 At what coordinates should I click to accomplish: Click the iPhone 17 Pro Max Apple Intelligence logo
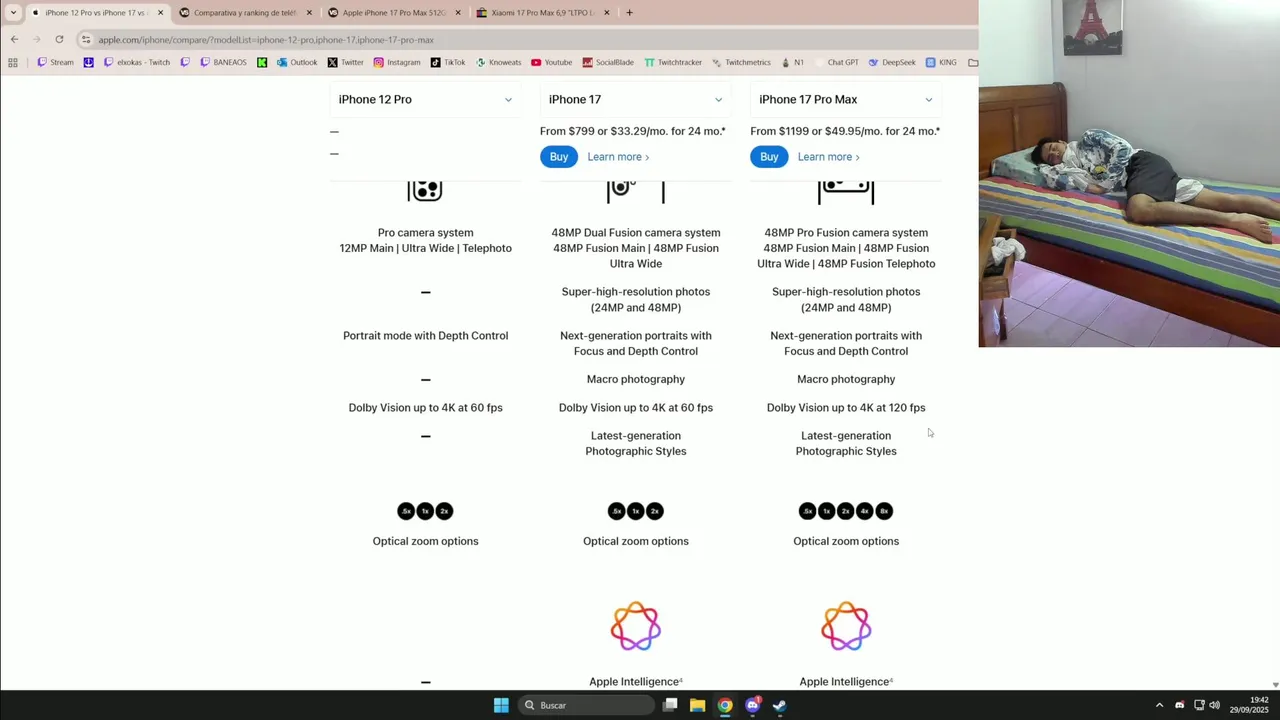[x=846, y=627]
